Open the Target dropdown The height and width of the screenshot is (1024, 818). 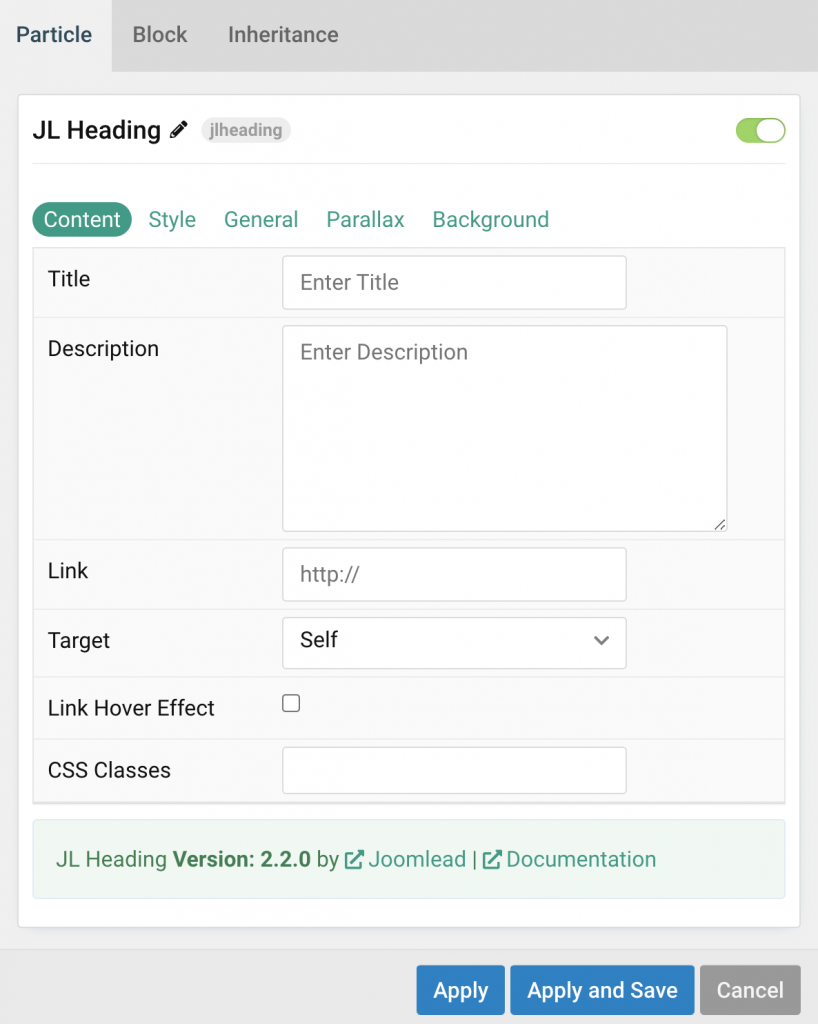tap(454, 643)
